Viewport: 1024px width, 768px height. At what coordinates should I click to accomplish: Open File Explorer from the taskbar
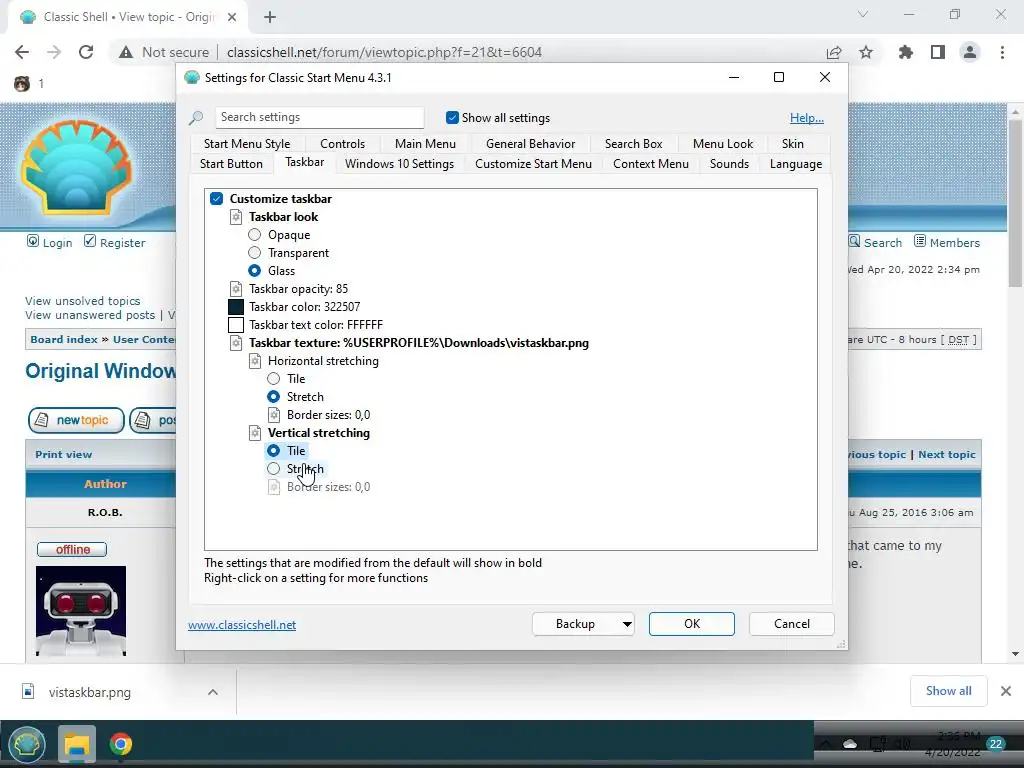pos(76,744)
